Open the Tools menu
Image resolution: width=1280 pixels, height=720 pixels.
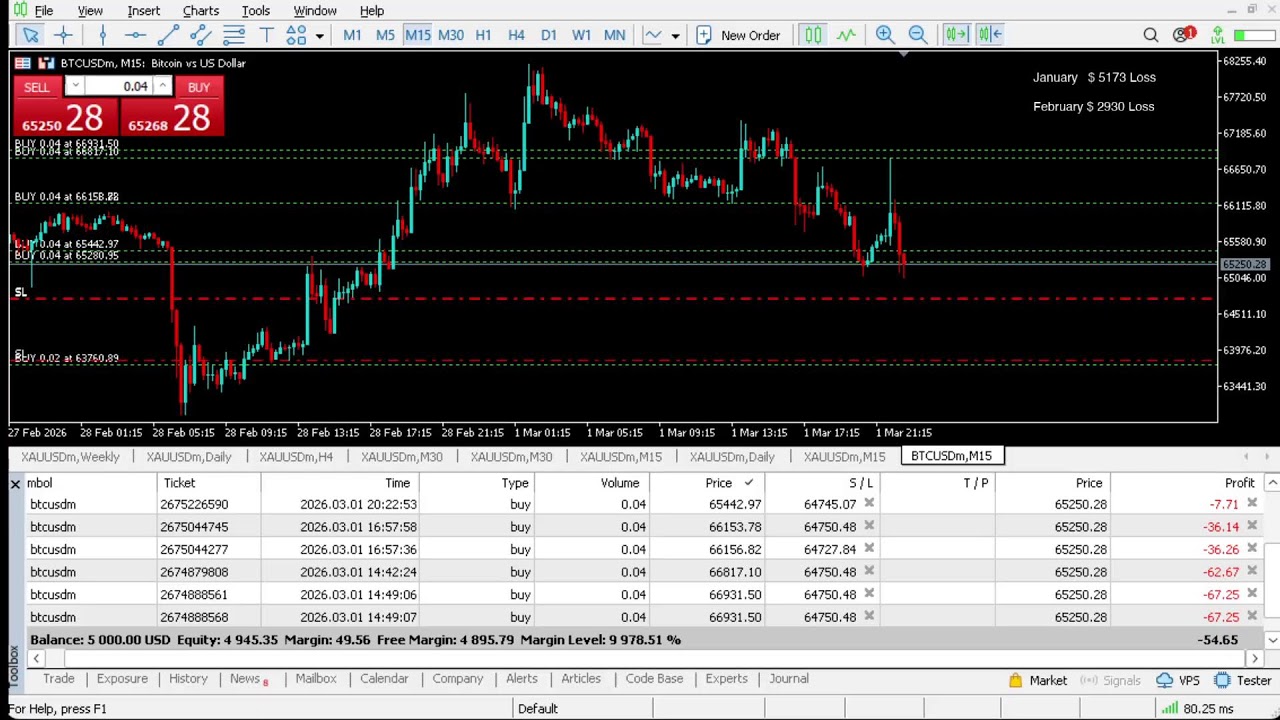click(256, 10)
